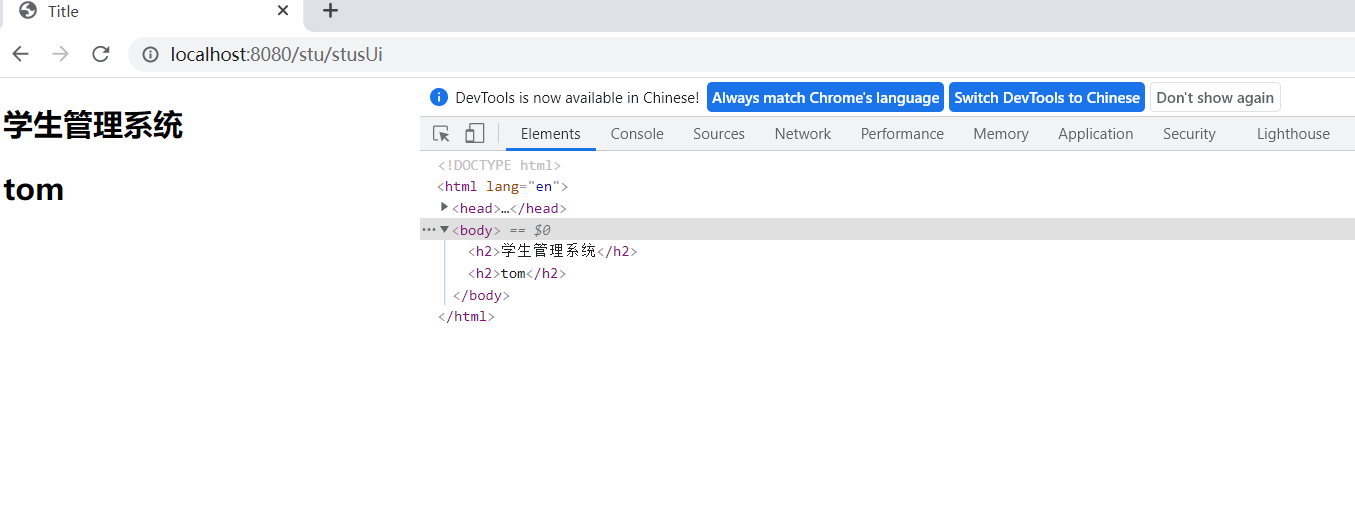Image resolution: width=1355 pixels, height=529 pixels.
Task: Click the address bar URL field
Action: [740, 54]
